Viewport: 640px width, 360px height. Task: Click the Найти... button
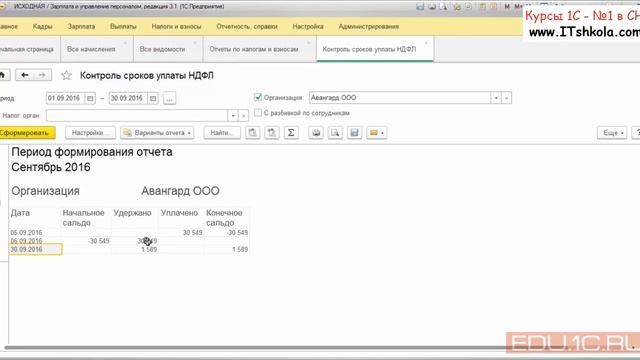[222, 133]
